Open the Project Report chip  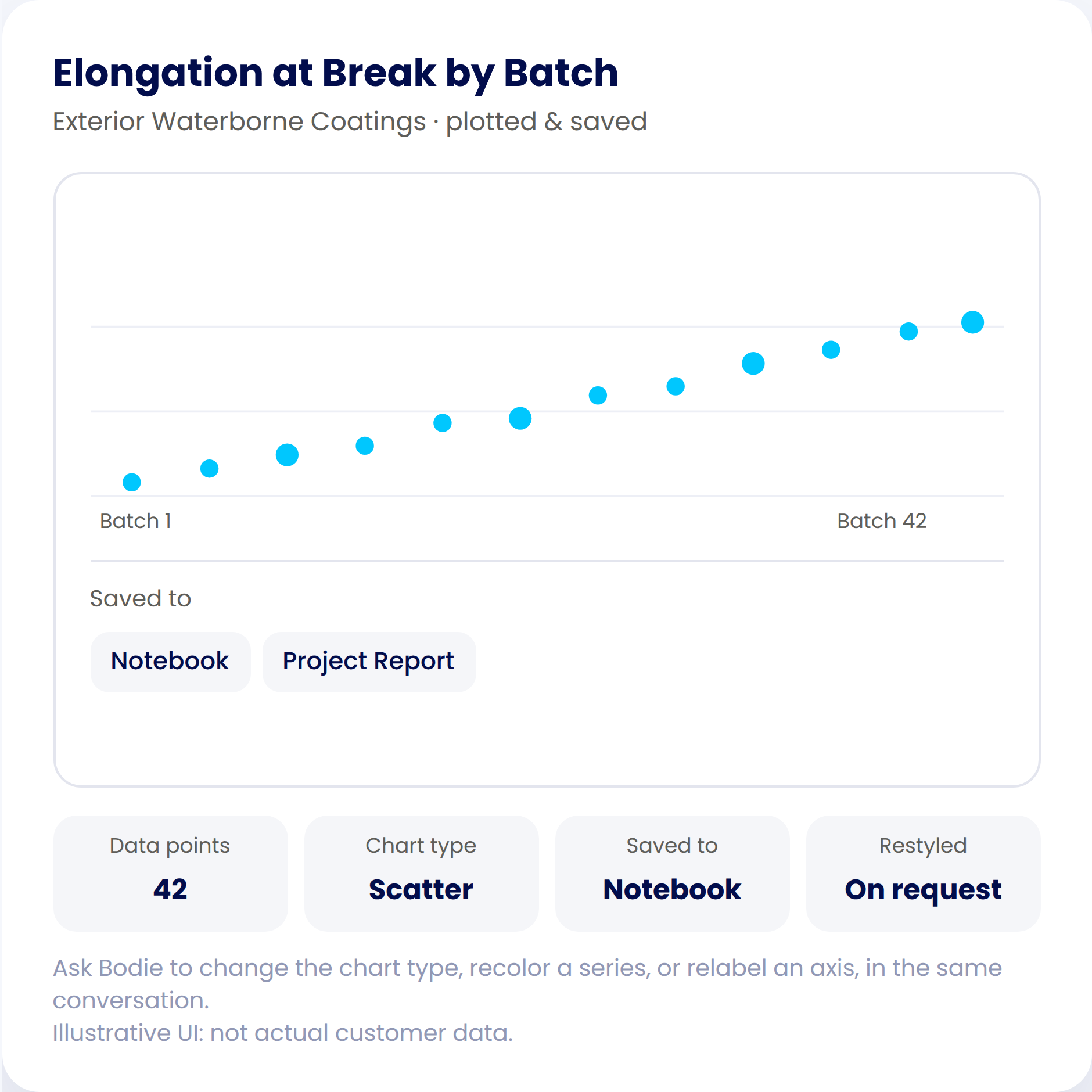[369, 662]
